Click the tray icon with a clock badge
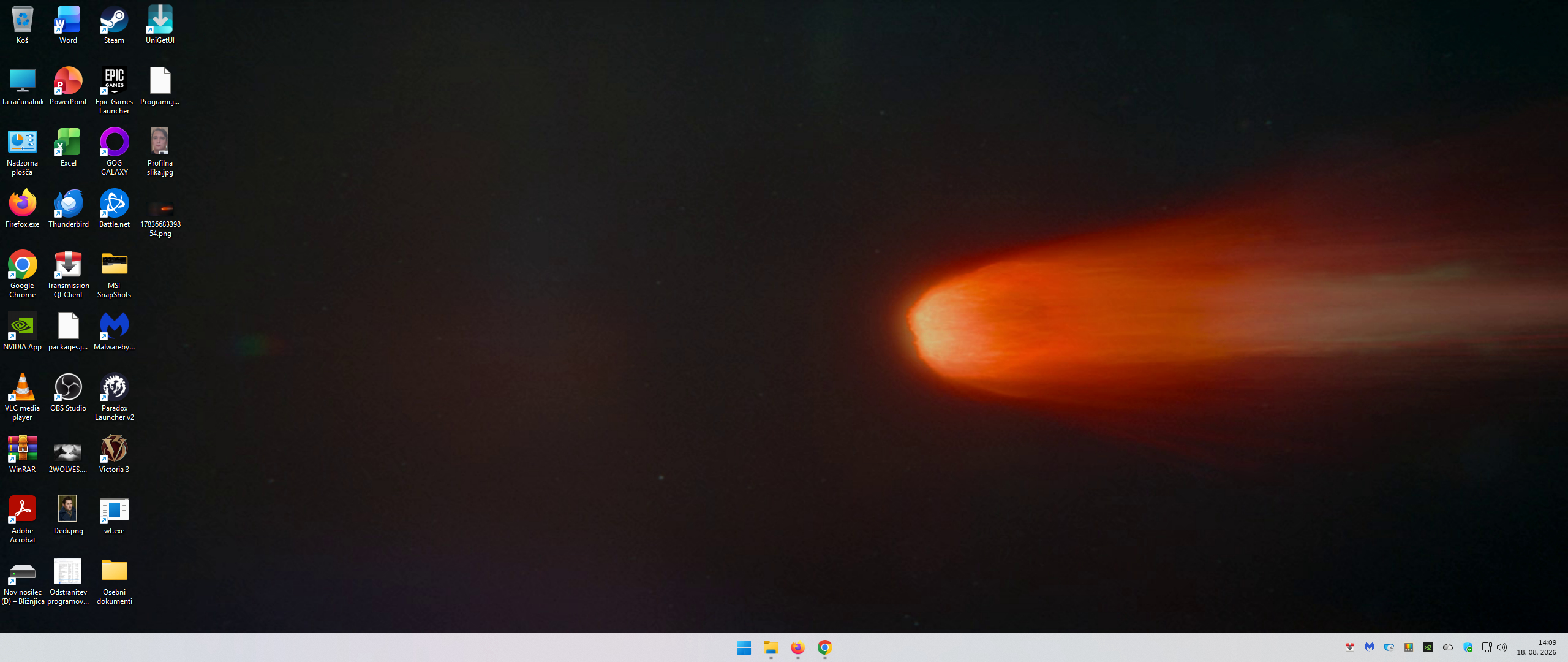This screenshot has height=662, width=1568. click(1389, 647)
